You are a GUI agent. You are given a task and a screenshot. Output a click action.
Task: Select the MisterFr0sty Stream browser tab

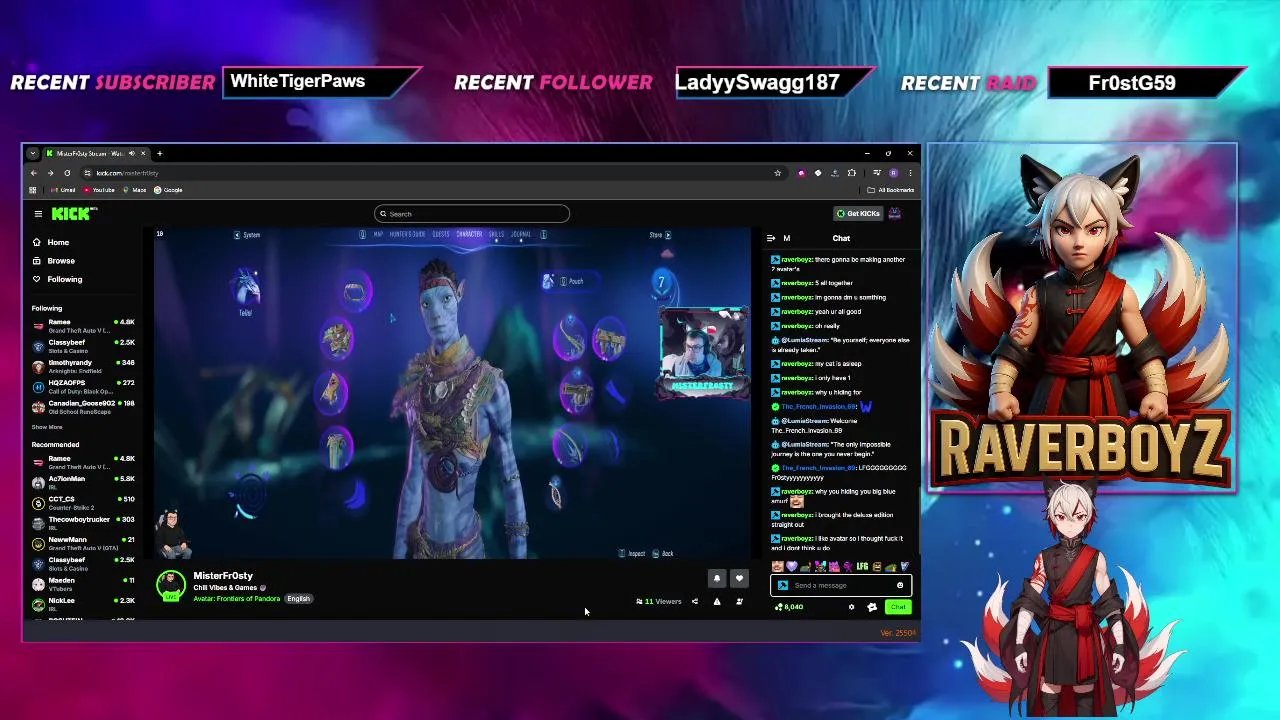[95, 153]
